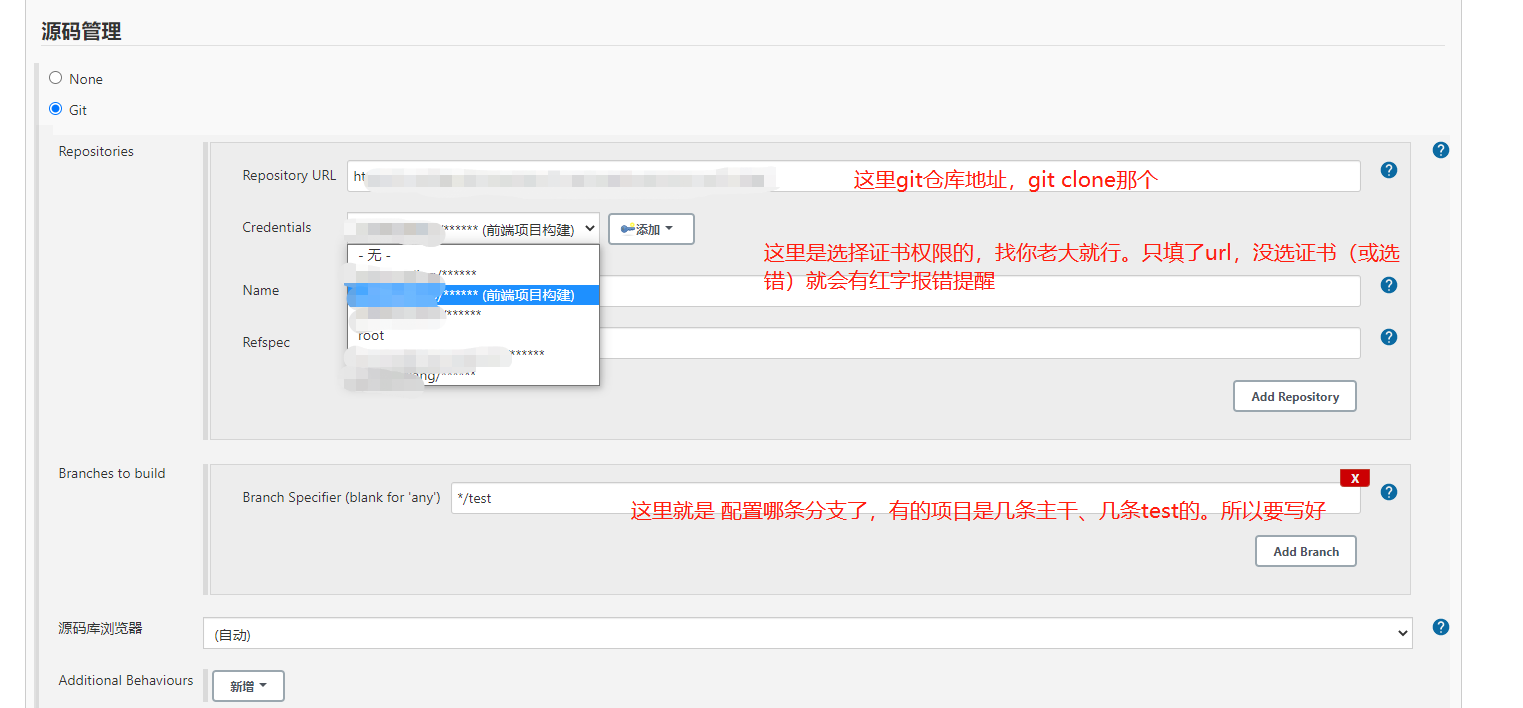
Task: Click the Branch Specifier field containing */test
Action: [x=905, y=498]
